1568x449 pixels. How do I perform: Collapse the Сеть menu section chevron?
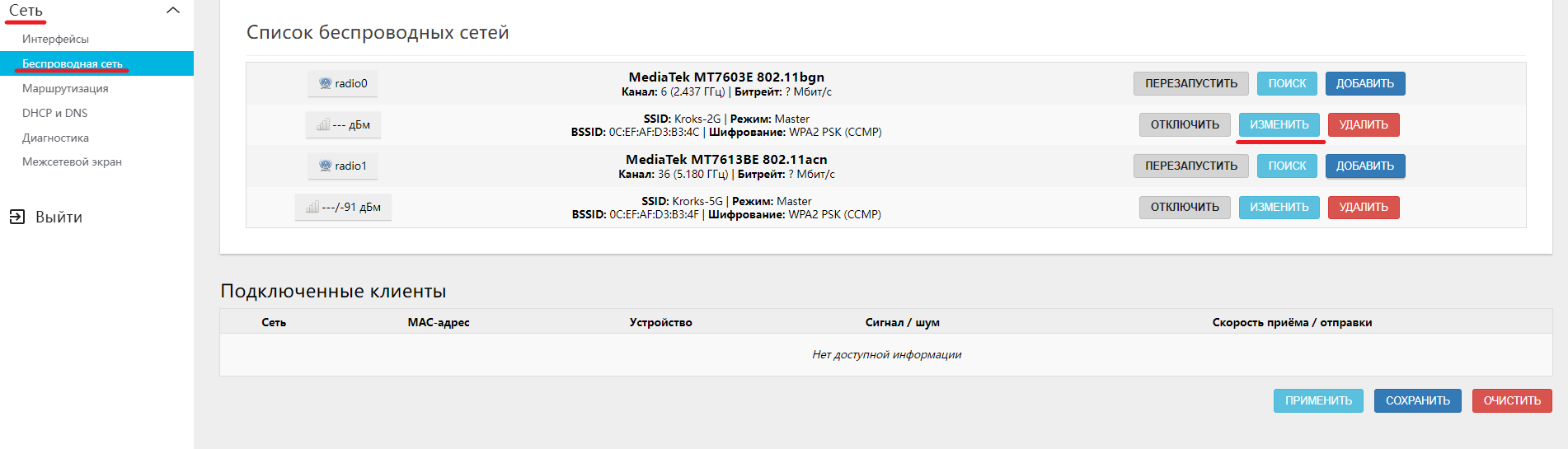pos(173,11)
